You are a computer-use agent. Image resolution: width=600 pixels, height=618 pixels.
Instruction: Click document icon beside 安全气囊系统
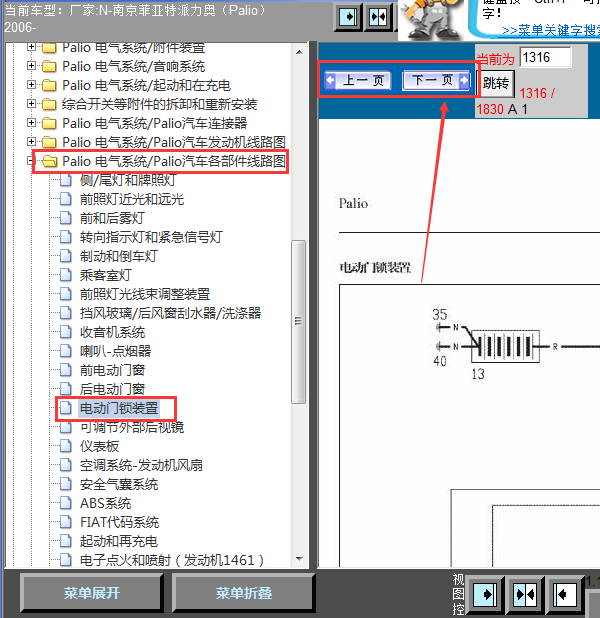tap(65, 484)
